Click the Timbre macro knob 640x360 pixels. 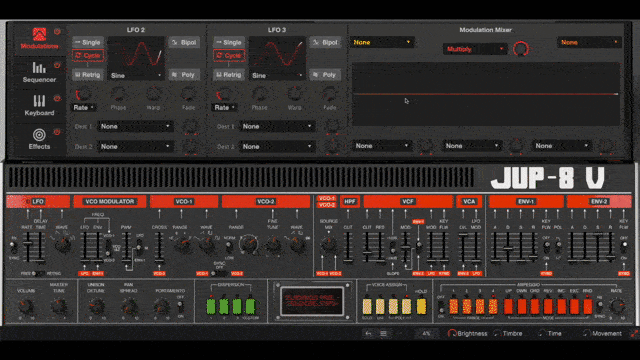pos(497,333)
